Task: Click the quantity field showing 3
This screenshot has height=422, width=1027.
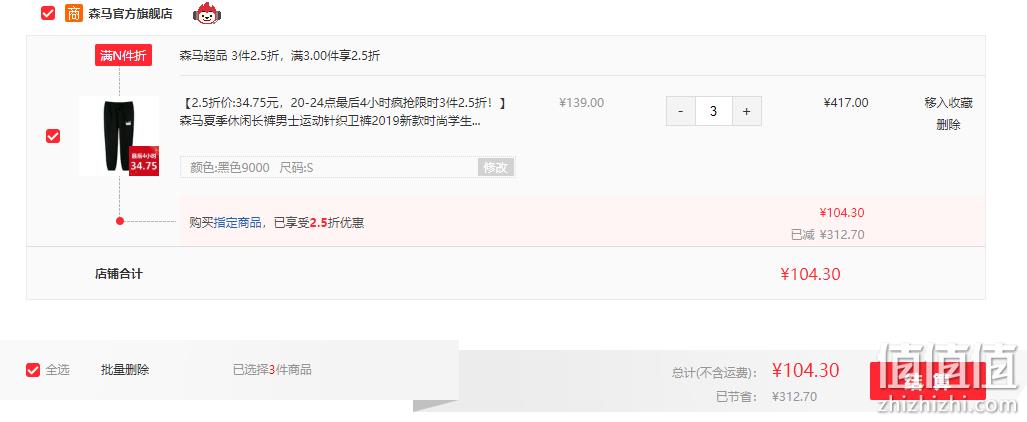Action: pyautogui.click(x=714, y=111)
